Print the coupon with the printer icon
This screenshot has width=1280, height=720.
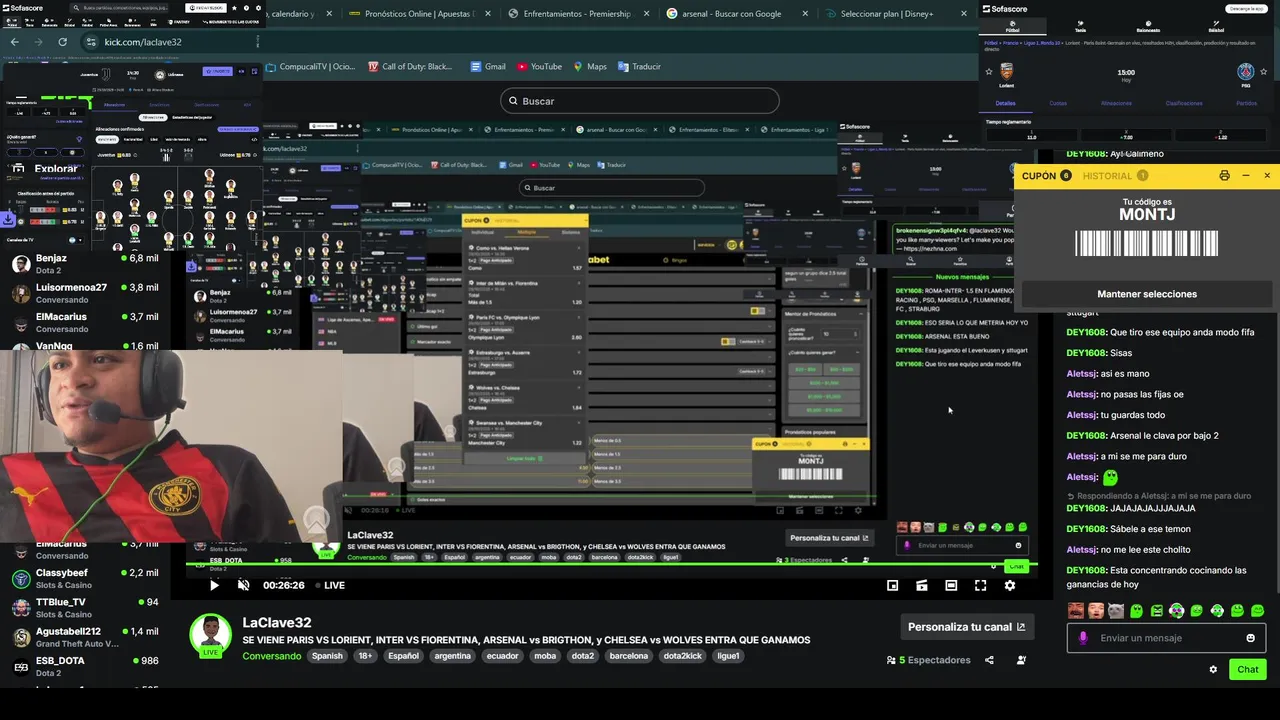(1224, 175)
